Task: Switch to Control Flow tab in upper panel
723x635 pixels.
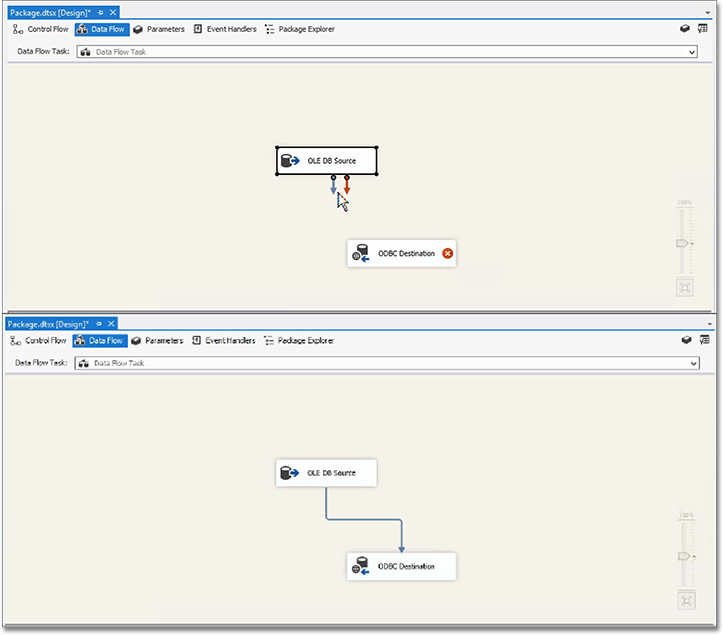Action: (41, 29)
